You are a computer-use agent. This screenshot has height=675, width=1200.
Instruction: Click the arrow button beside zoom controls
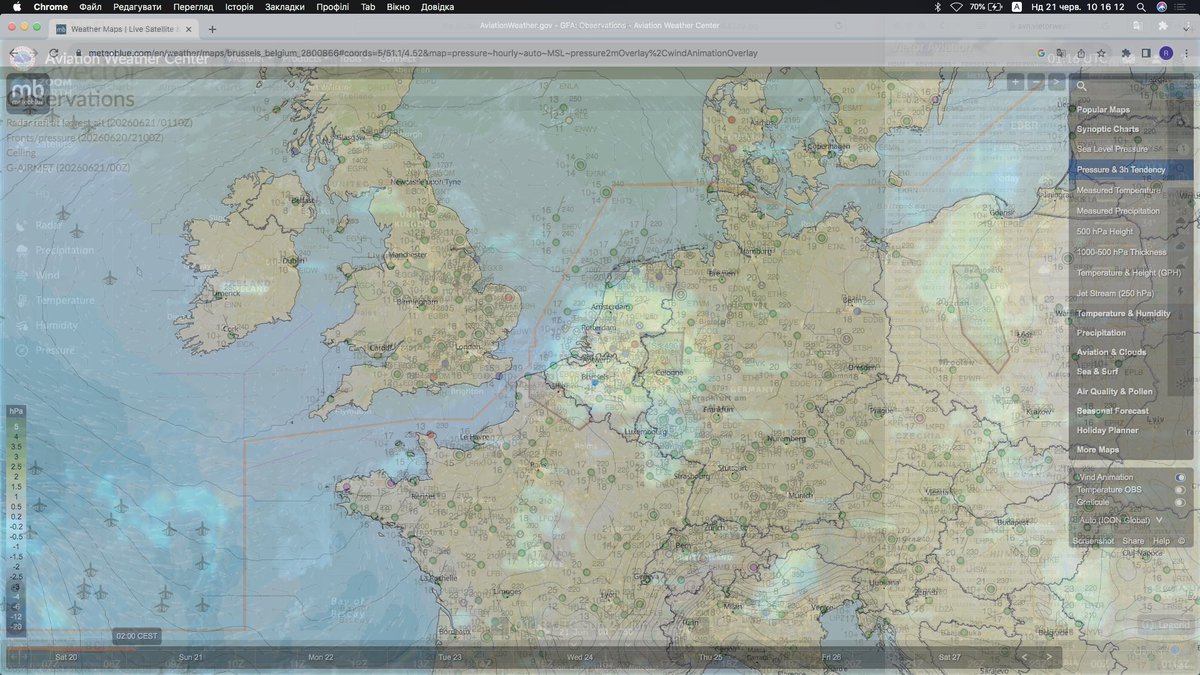(x=1057, y=82)
